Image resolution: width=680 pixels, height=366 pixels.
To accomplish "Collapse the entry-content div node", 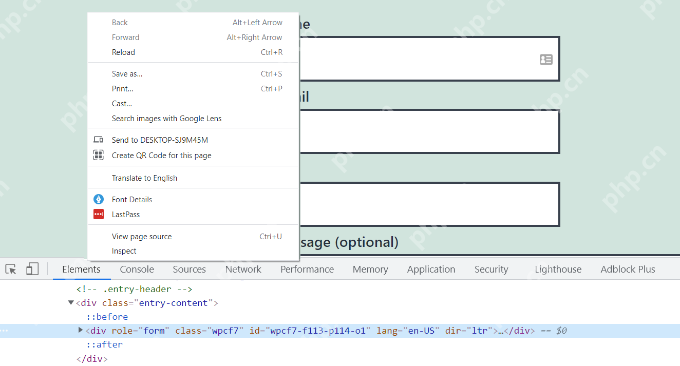I will tap(71, 303).
